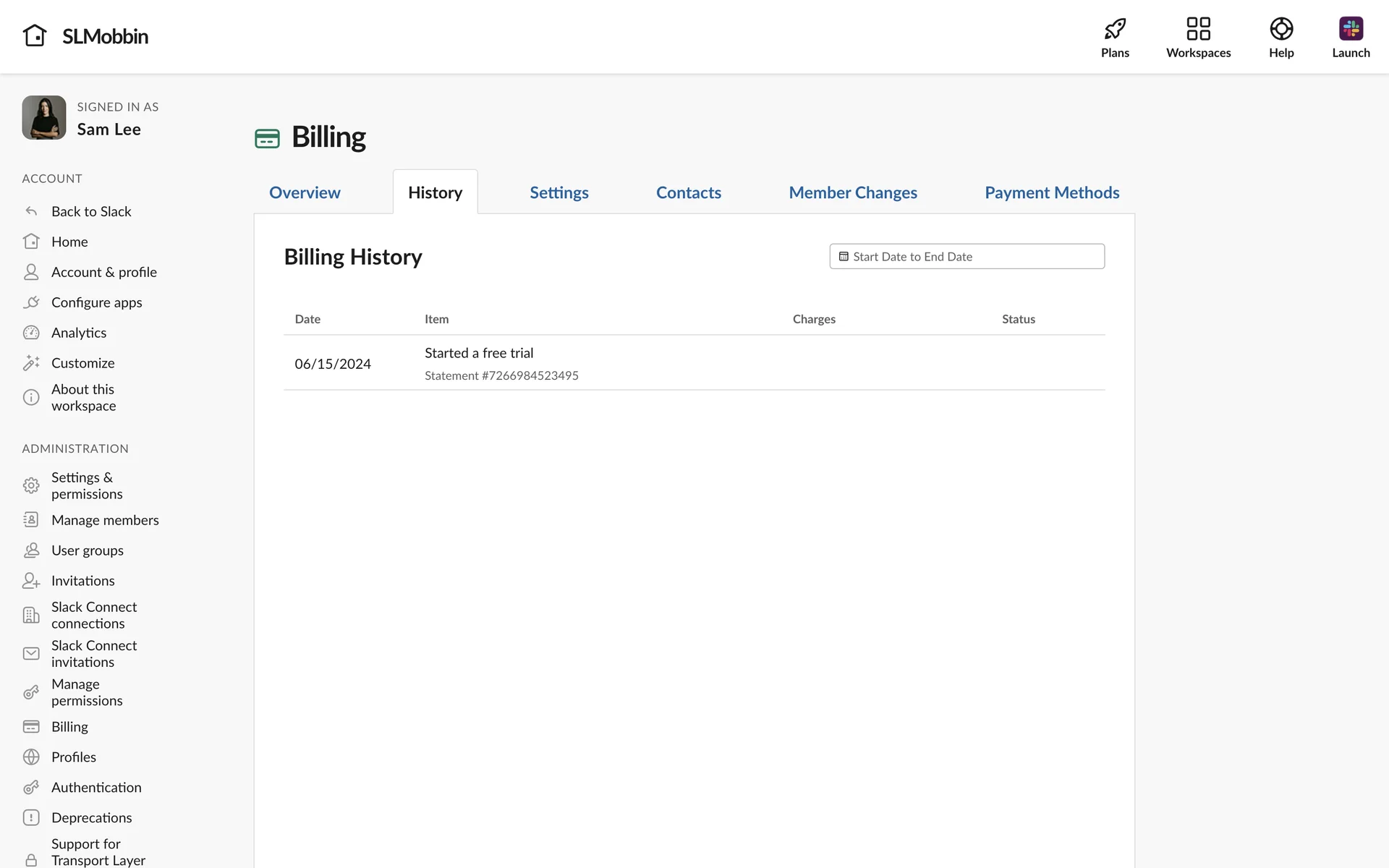Open the Start Date to End Date picker
This screenshot has width=1389, height=868.
click(967, 257)
